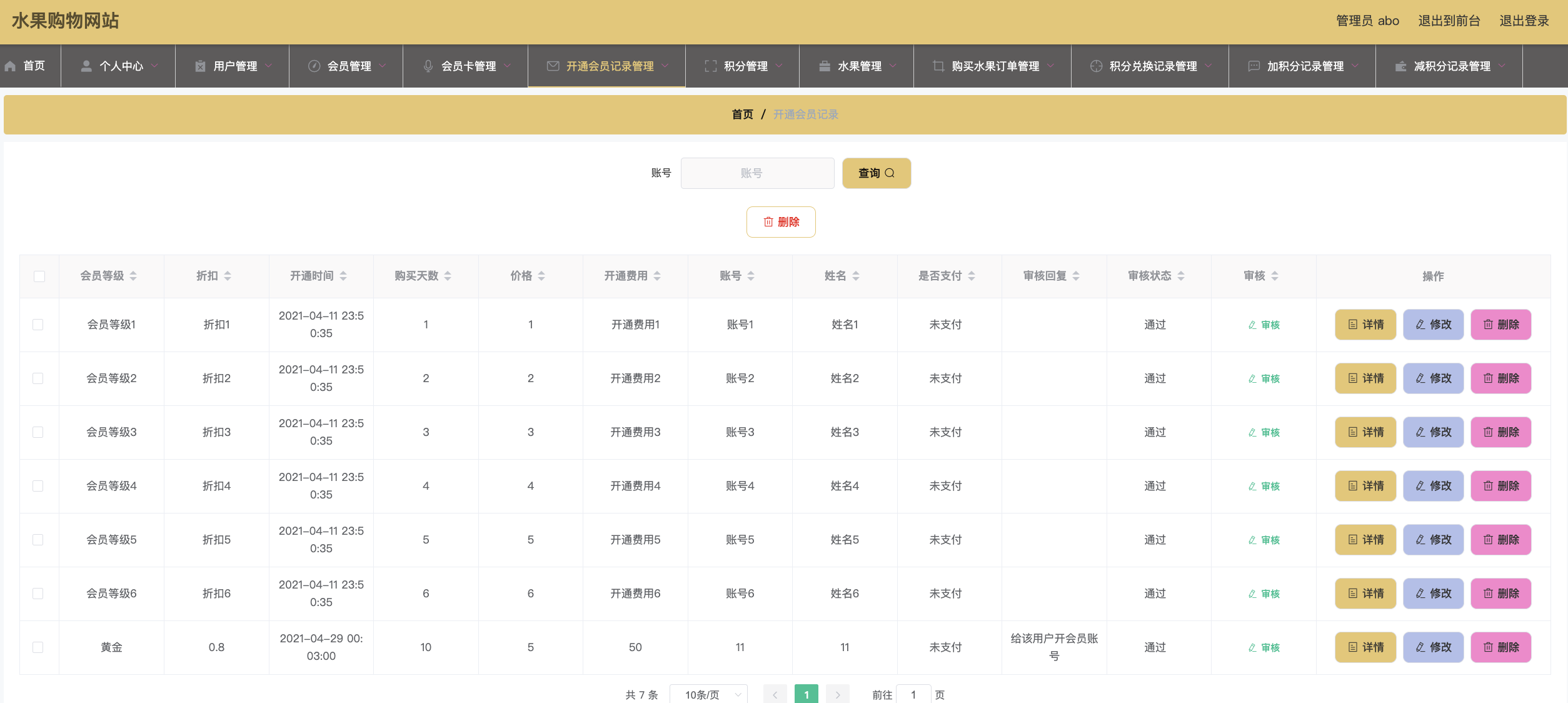The width and height of the screenshot is (1568, 703).
Task: Check the row for 会员等级1
Action: coord(38,325)
